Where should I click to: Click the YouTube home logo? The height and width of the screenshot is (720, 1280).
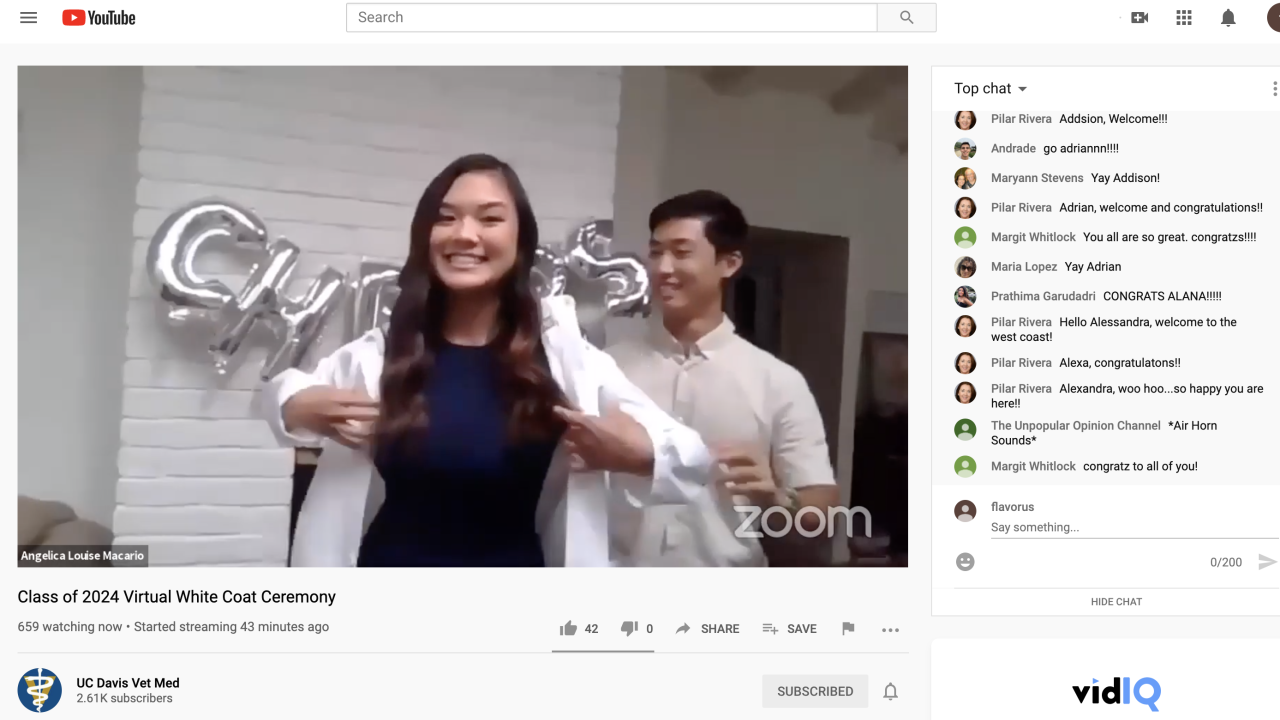point(99,18)
